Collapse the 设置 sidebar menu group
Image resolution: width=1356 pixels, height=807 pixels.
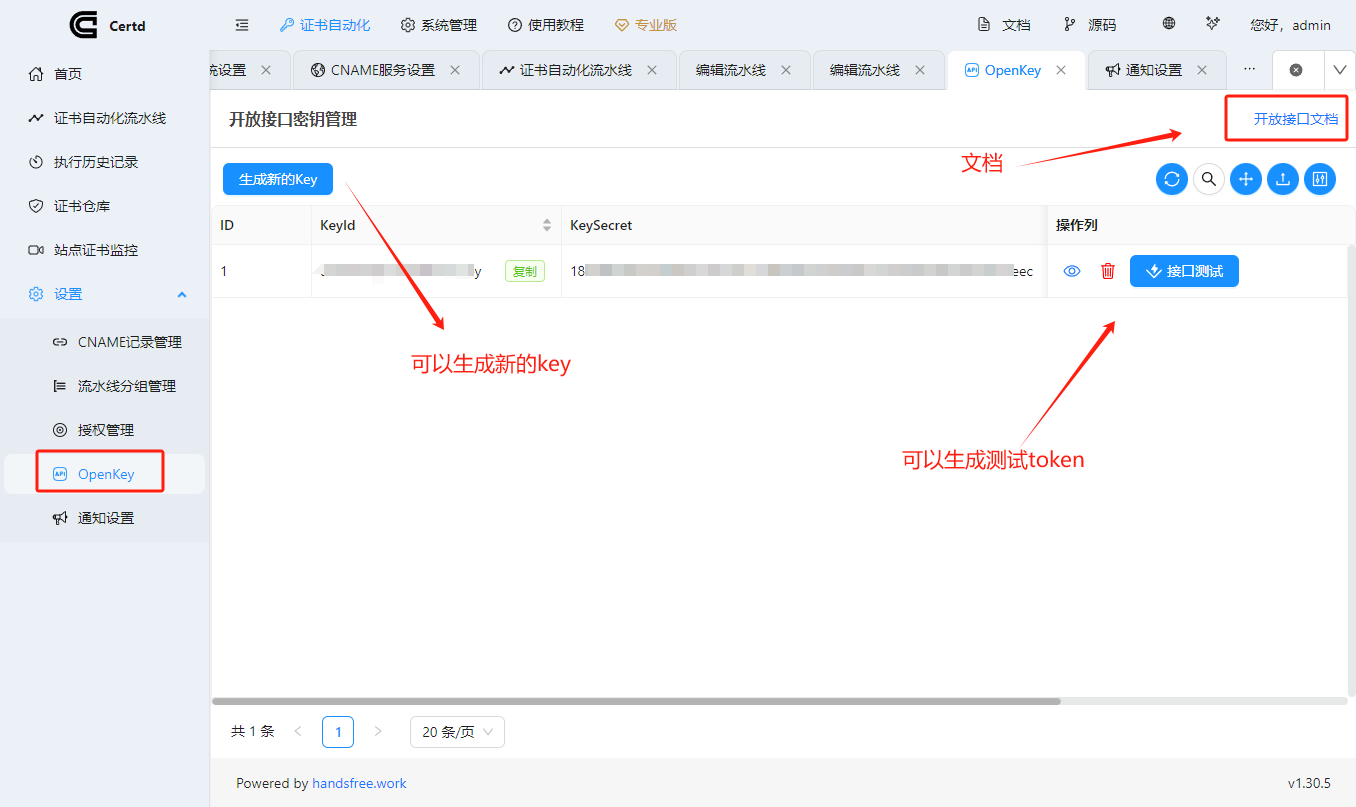click(x=181, y=294)
